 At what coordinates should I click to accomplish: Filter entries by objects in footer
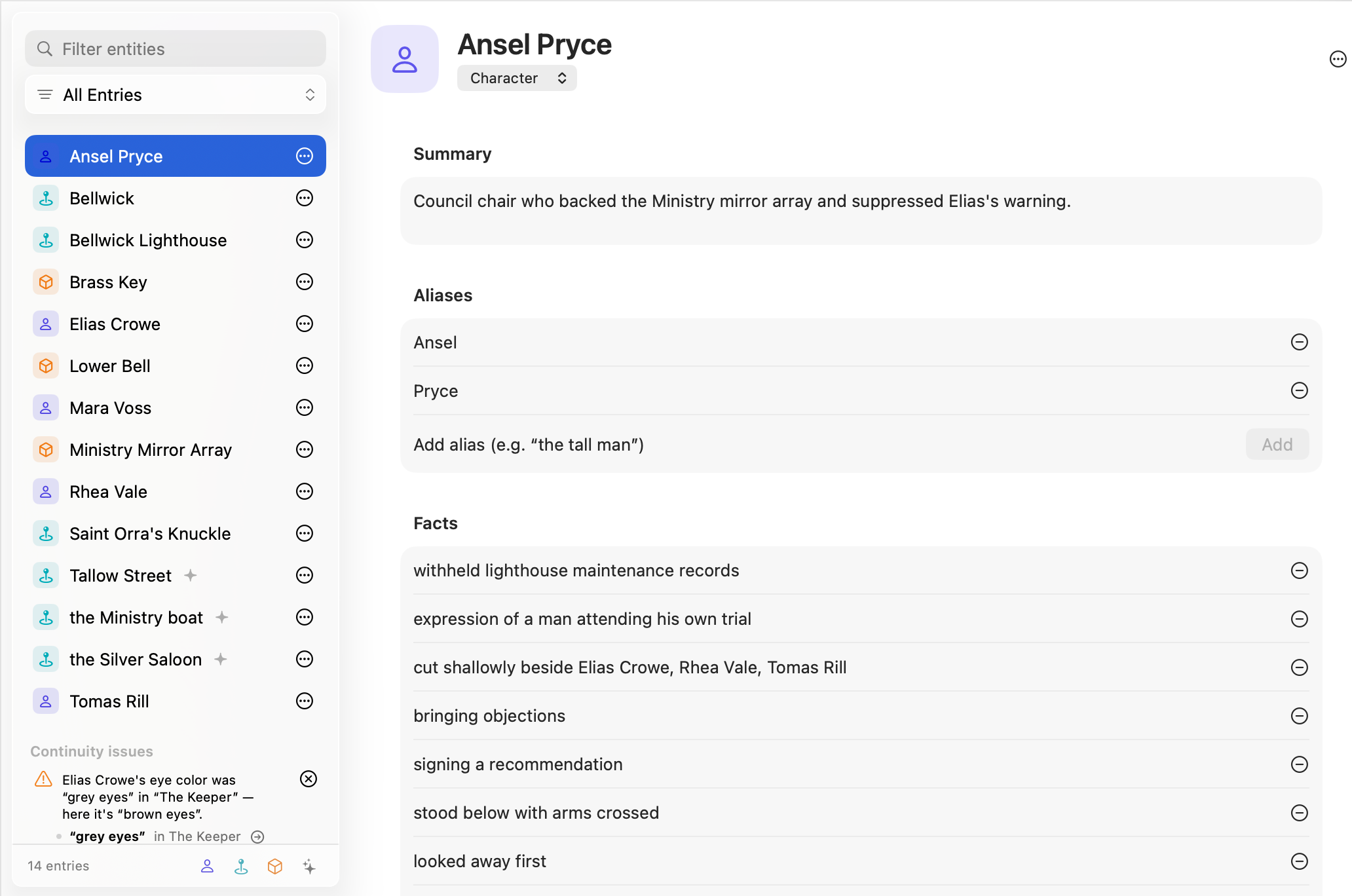(275, 866)
